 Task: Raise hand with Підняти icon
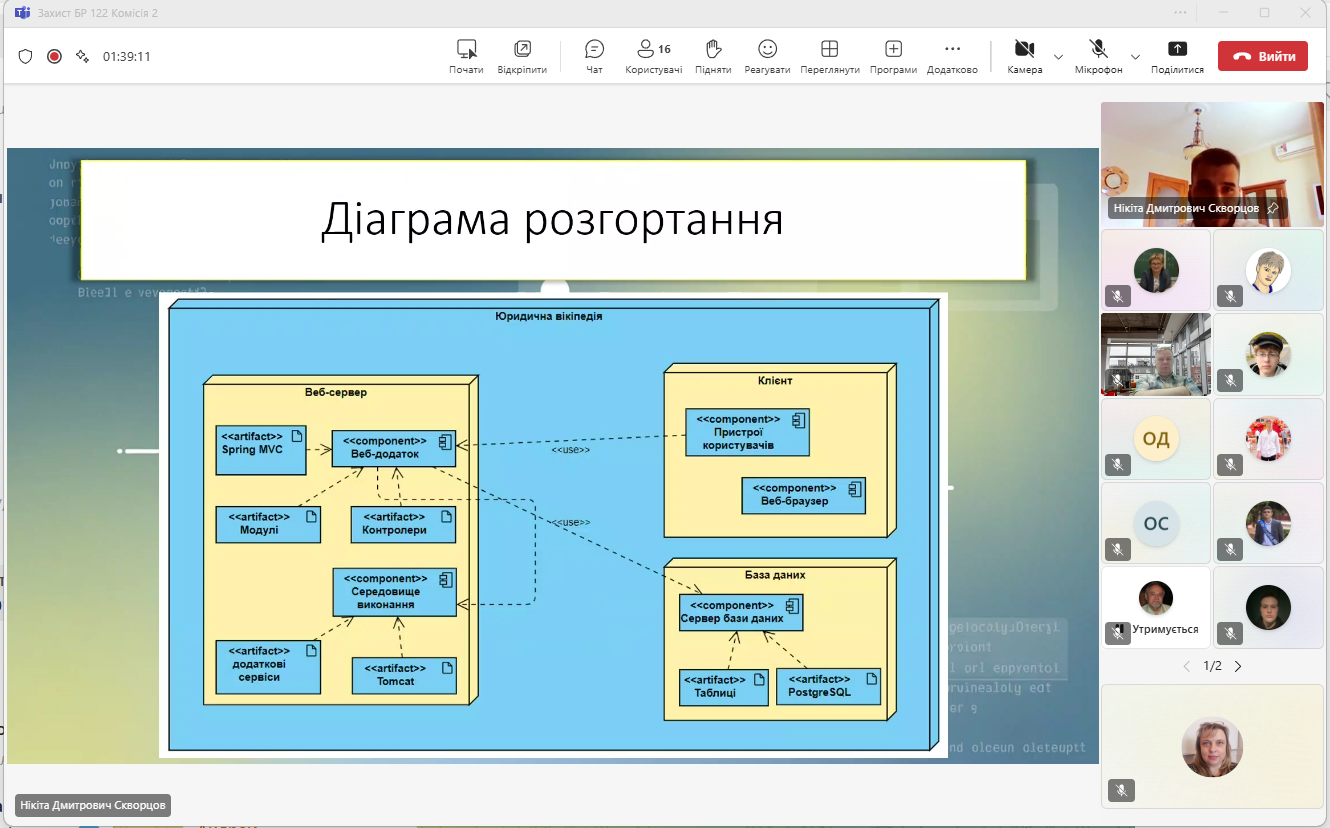pyautogui.click(x=713, y=56)
